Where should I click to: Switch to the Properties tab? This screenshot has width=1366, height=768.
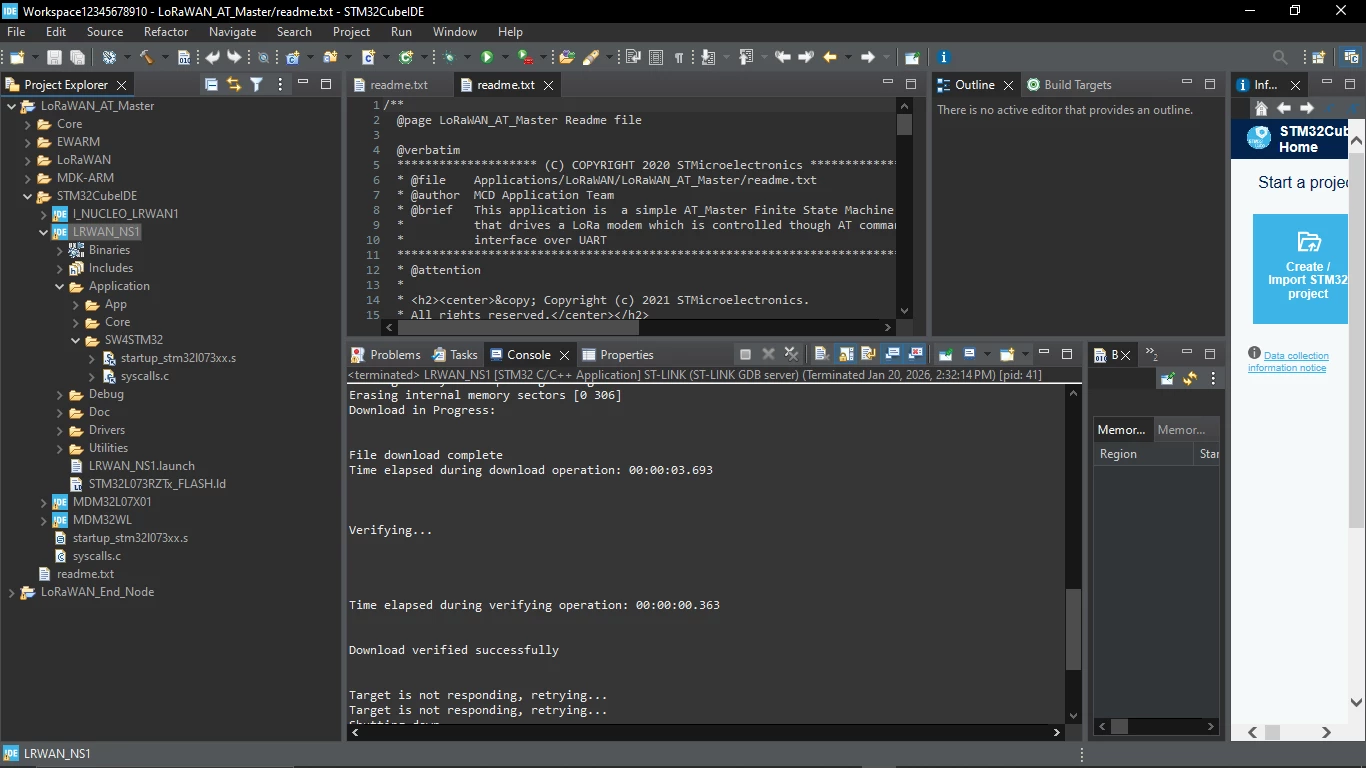617,354
